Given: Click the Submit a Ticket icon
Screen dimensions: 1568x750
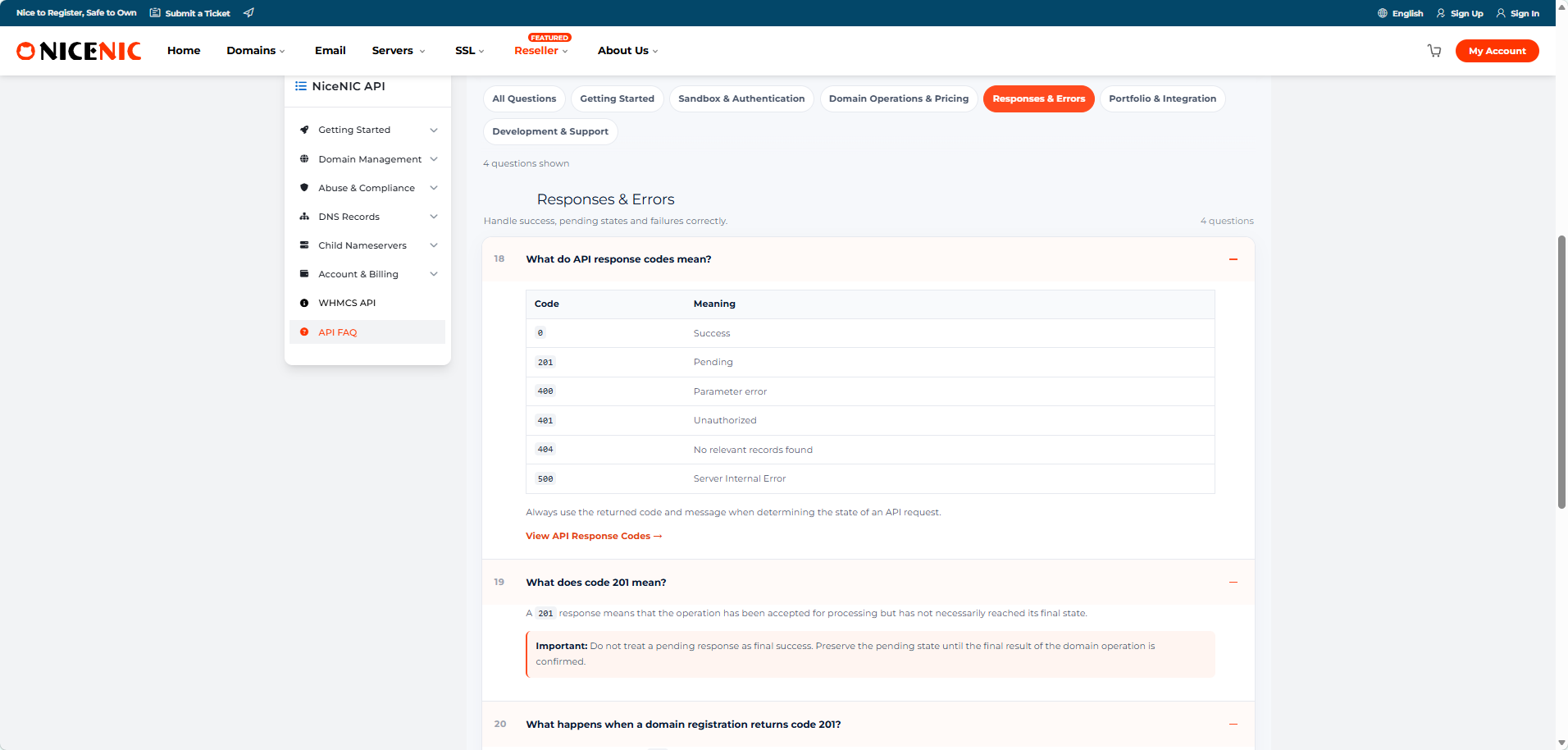Looking at the screenshot, I should pyautogui.click(x=155, y=13).
